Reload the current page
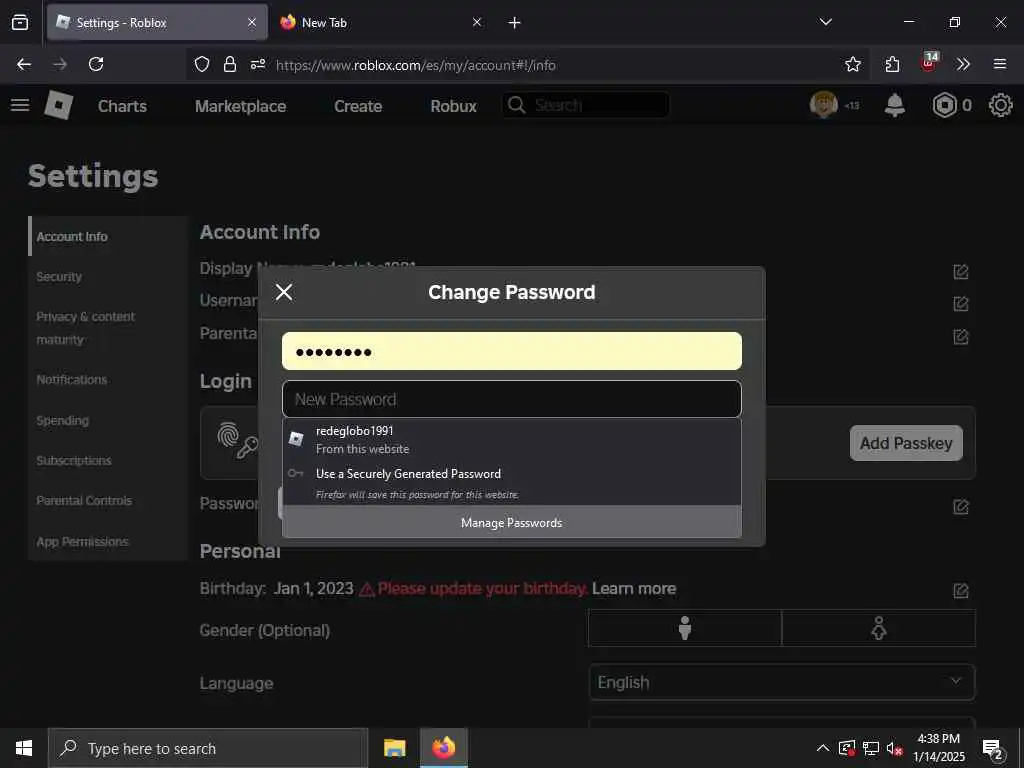This screenshot has height=768, width=1024. [96, 64]
